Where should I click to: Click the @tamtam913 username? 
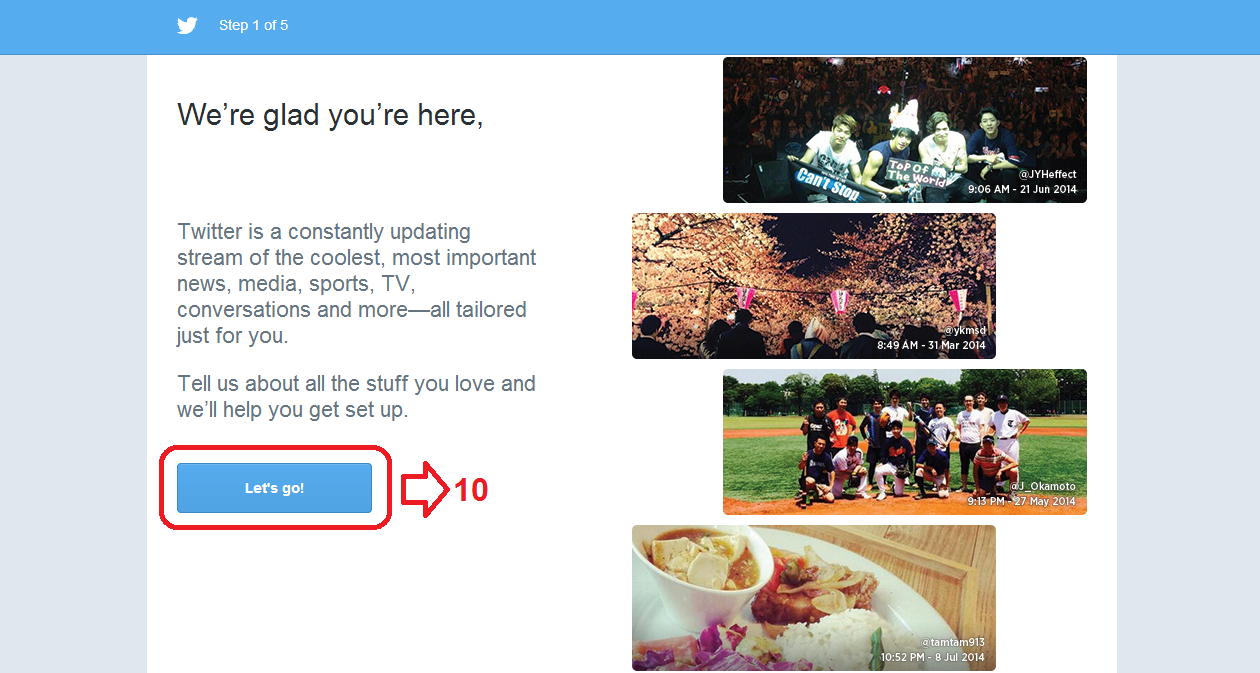(x=953, y=643)
